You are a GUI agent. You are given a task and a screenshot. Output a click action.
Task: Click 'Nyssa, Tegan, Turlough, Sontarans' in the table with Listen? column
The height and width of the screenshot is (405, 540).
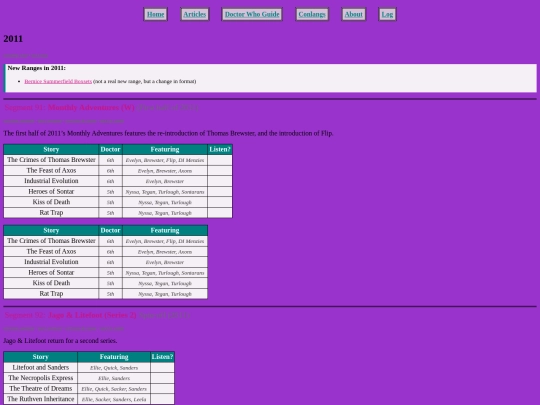165,192
